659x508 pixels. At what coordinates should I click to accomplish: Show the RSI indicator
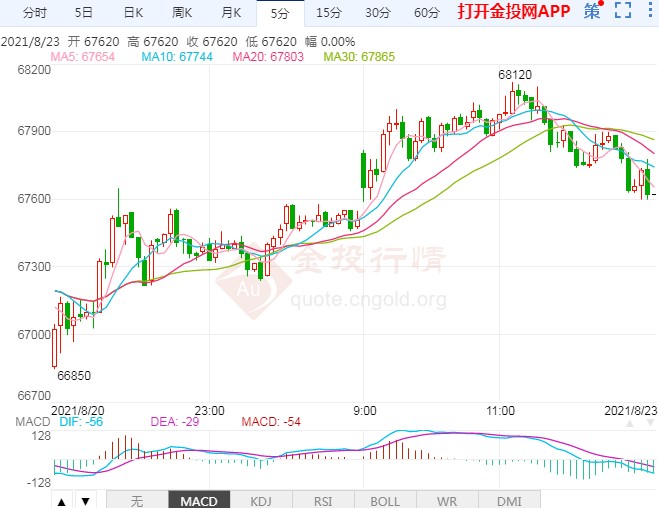[x=323, y=501]
